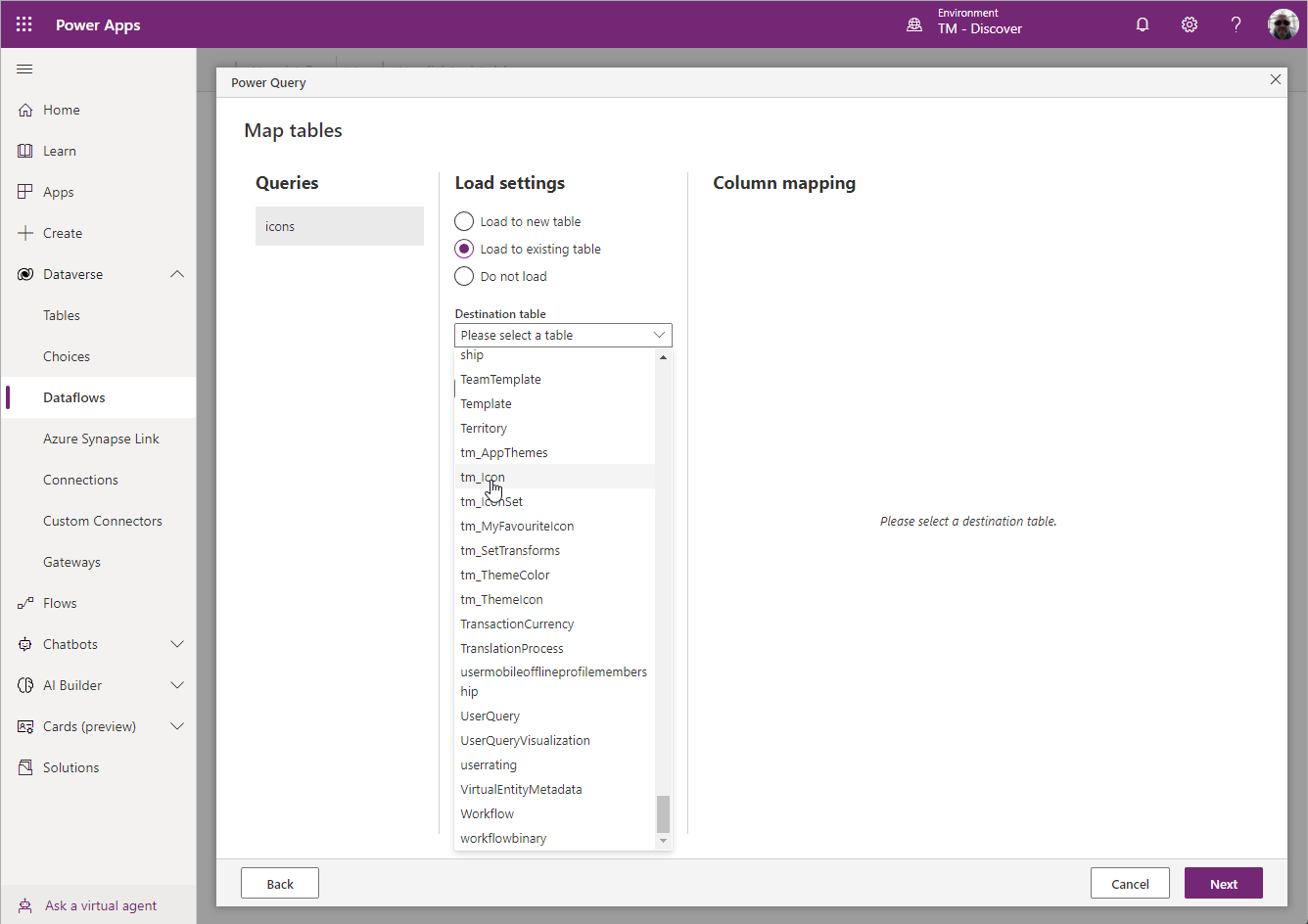Choose tm_ThemeColor from the list
1308x924 pixels.
555,575
